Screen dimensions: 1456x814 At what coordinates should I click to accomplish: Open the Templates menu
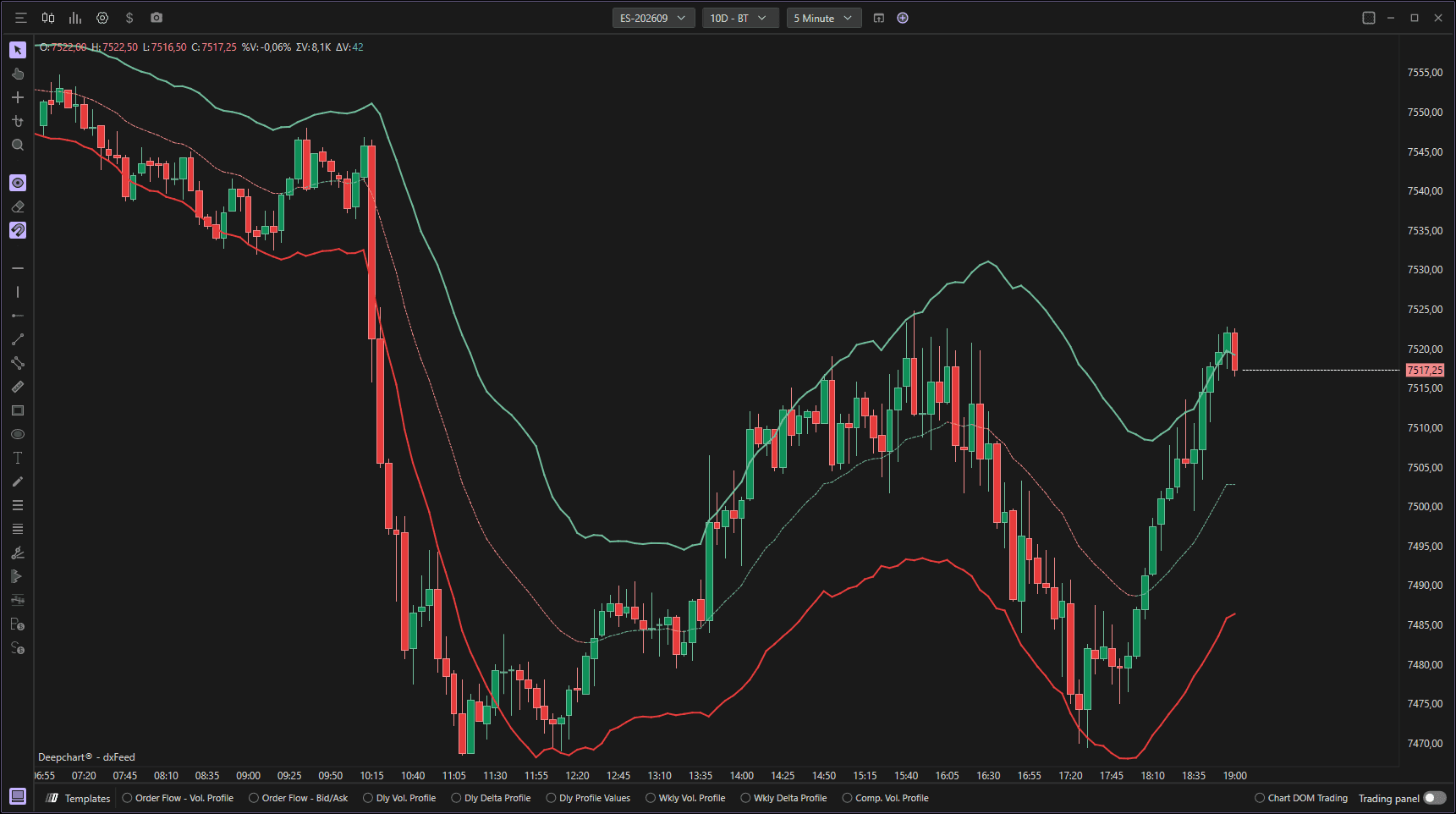pyautogui.click(x=79, y=798)
